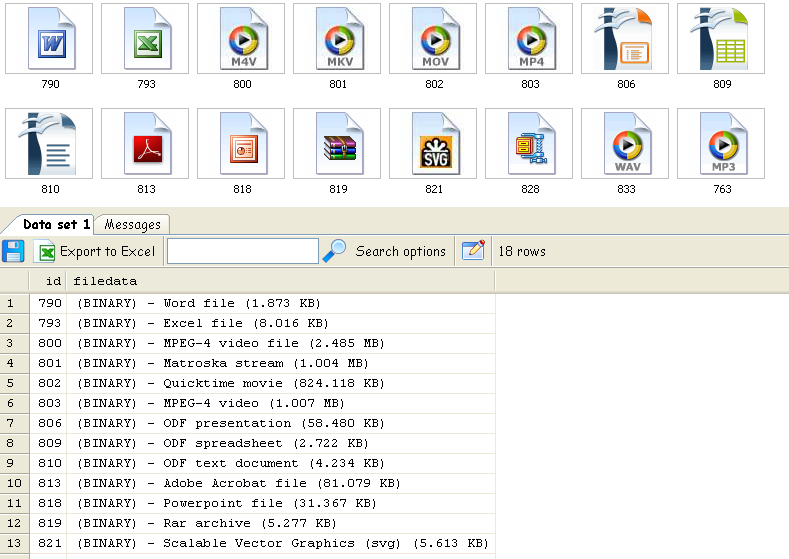Select the SVG file icon 821
The height and width of the screenshot is (559, 789).
433,143
